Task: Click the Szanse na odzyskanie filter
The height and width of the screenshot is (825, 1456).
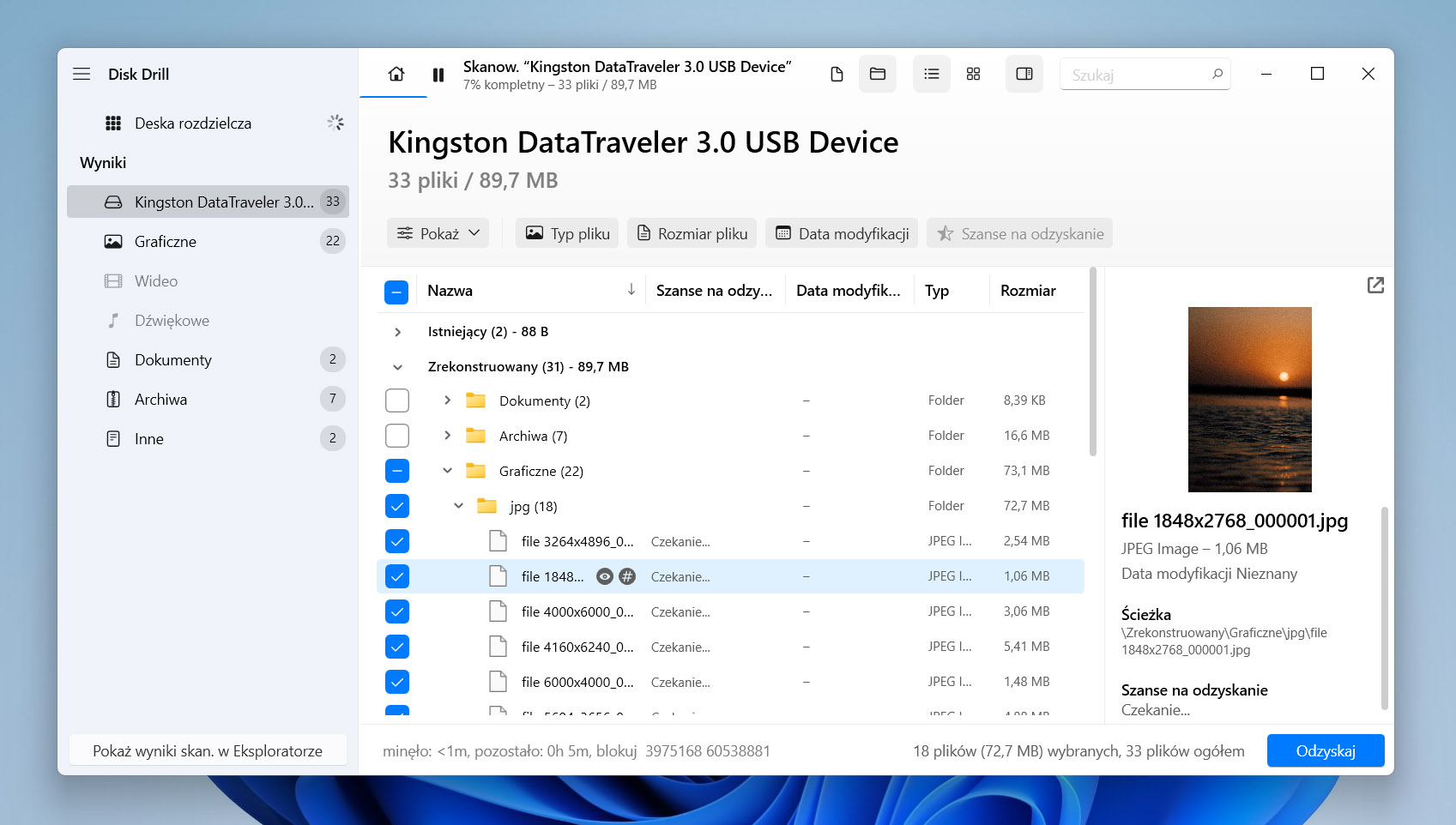Action: (x=1019, y=233)
